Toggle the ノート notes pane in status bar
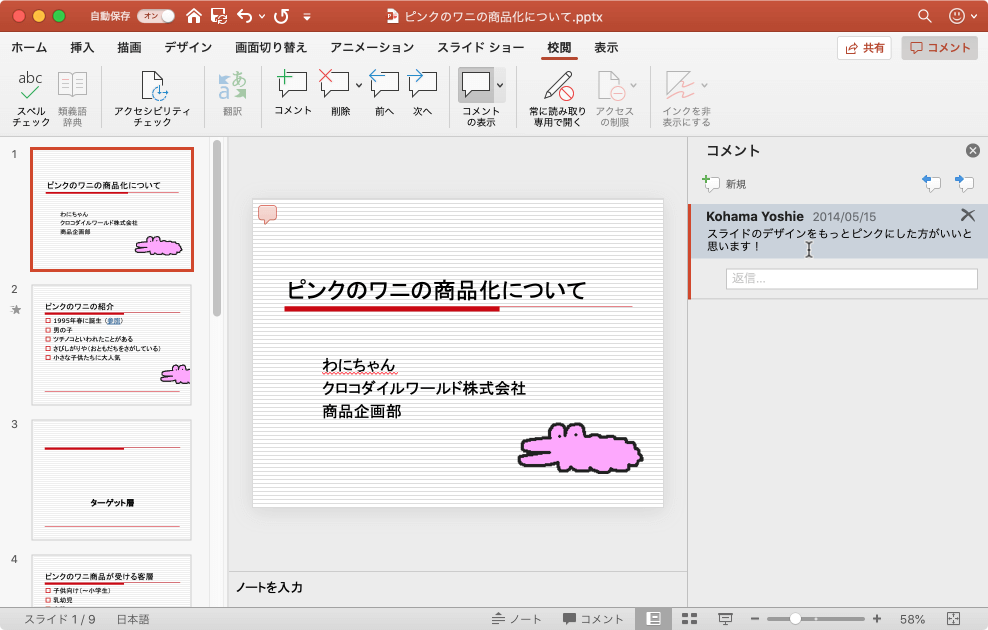Screen dimensions: 988x630 click(x=517, y=619)
